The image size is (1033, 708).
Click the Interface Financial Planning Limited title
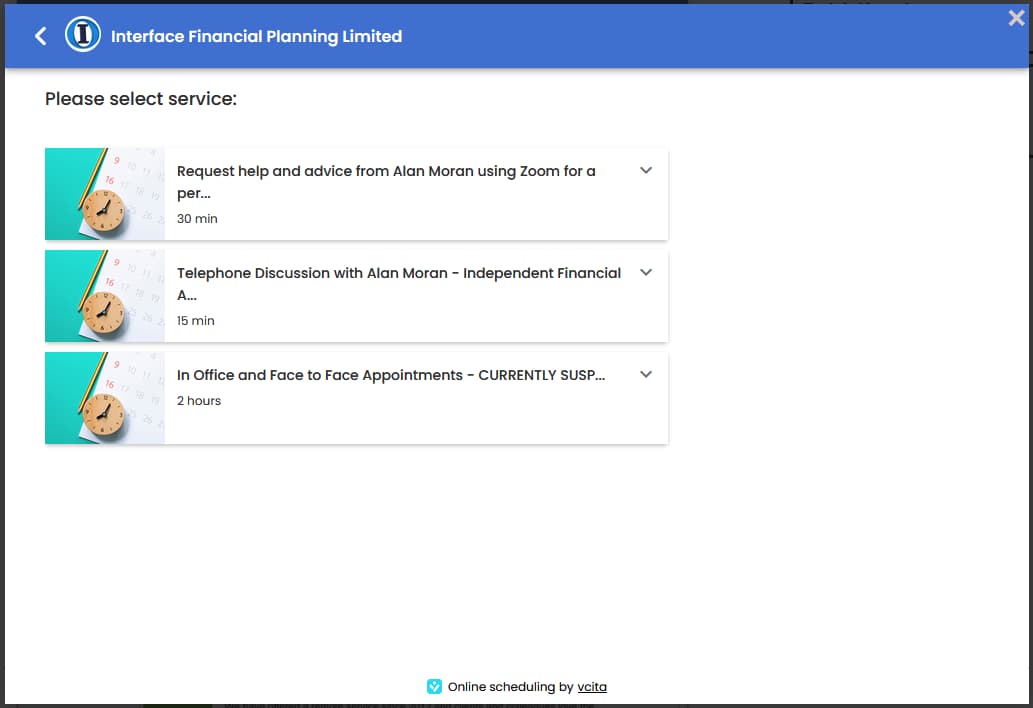point(256,36)
